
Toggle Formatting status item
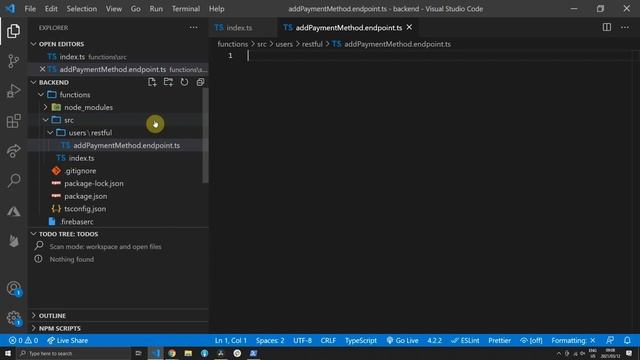[573, 340]
